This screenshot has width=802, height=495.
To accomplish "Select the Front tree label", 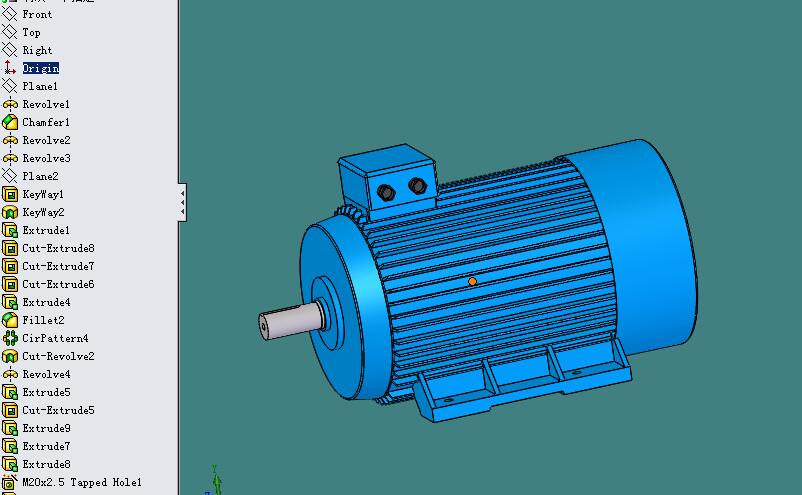I will (x=37, y=14).
